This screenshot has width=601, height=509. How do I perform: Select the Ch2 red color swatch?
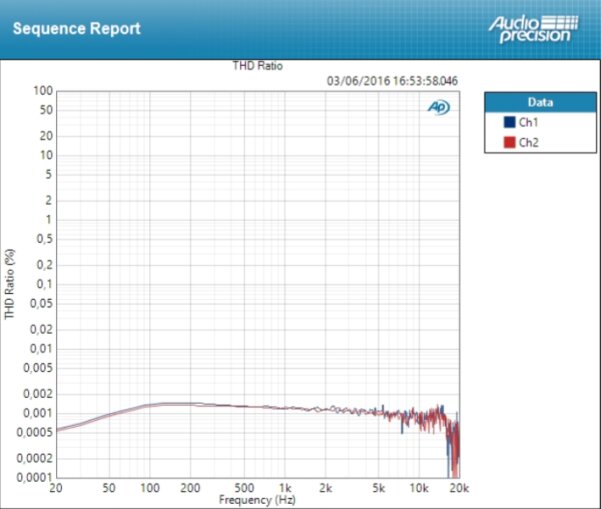coord(509,142)
